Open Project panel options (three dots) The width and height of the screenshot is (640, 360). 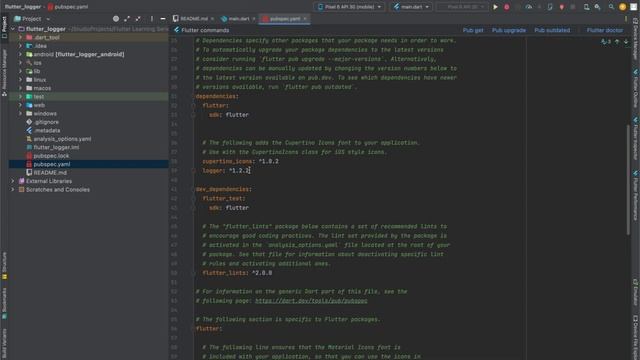point(152,19)
